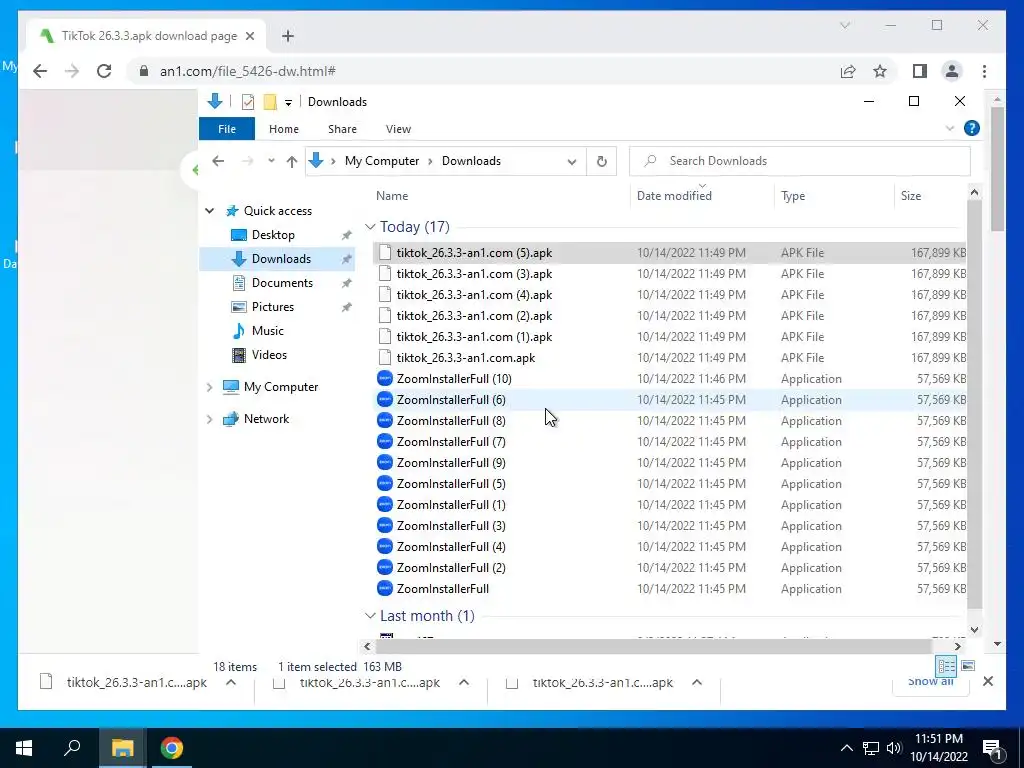
Task: Bookmark this page with star icon
Action: click(880, 71)
